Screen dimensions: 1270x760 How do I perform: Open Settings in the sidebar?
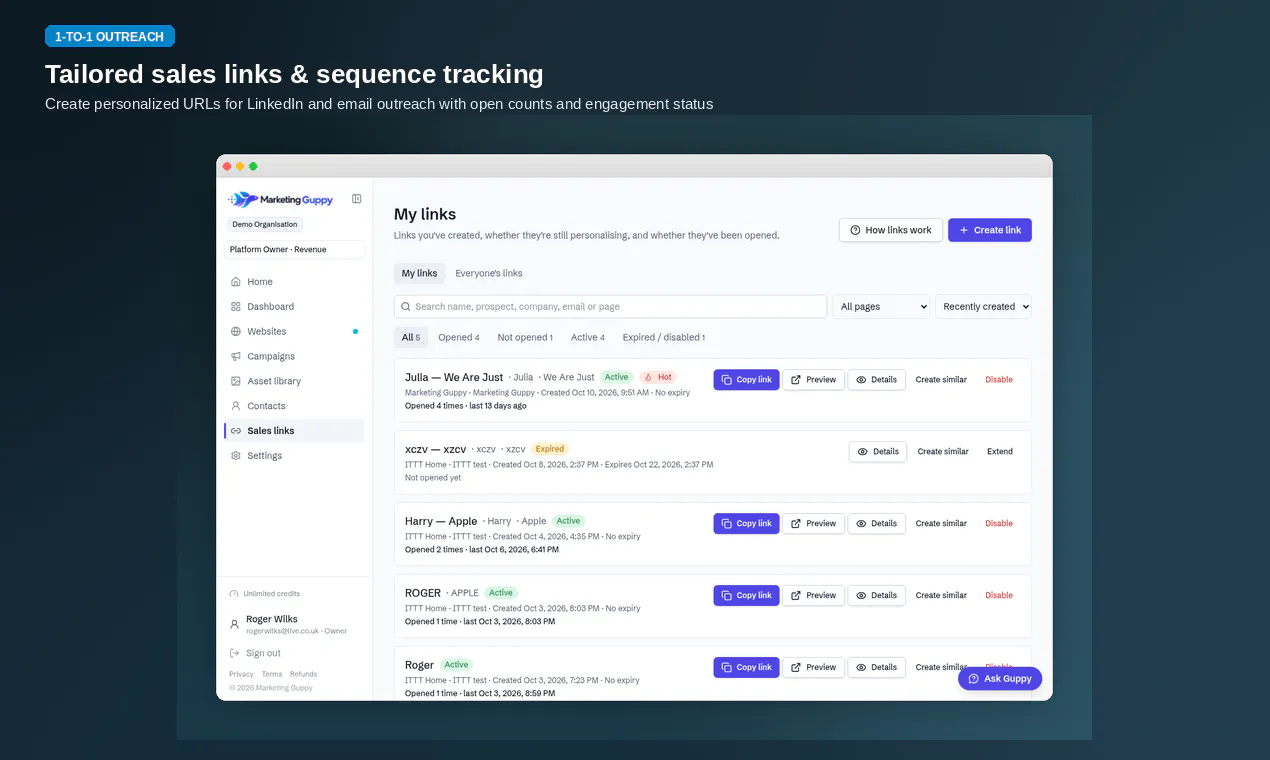coord(294,456)
